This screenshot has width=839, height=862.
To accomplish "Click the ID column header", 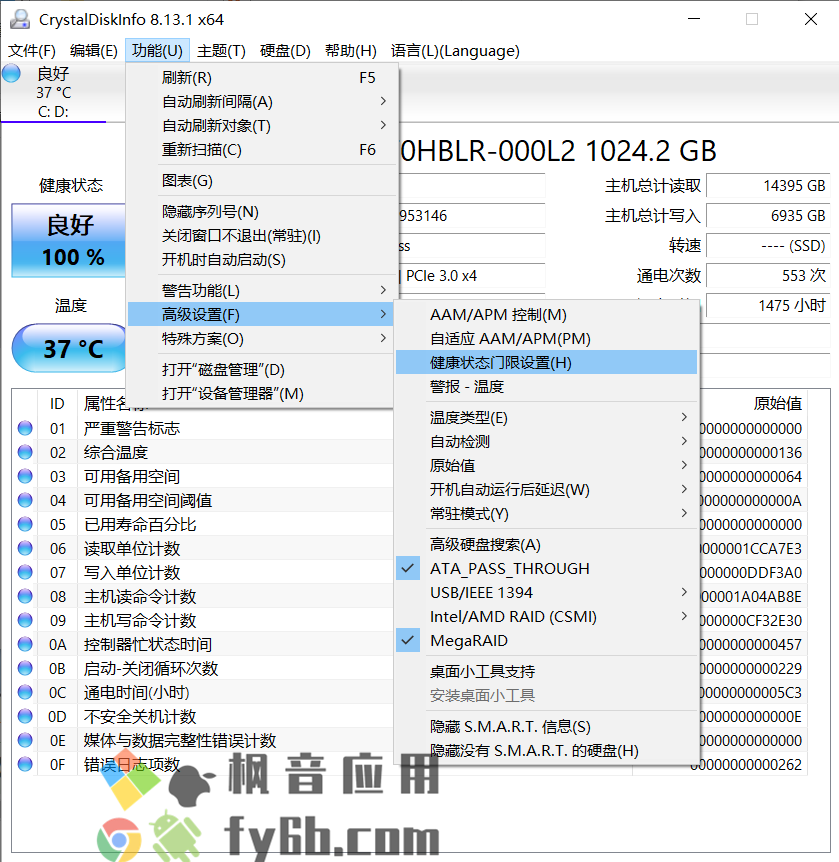I will (57, 404).
